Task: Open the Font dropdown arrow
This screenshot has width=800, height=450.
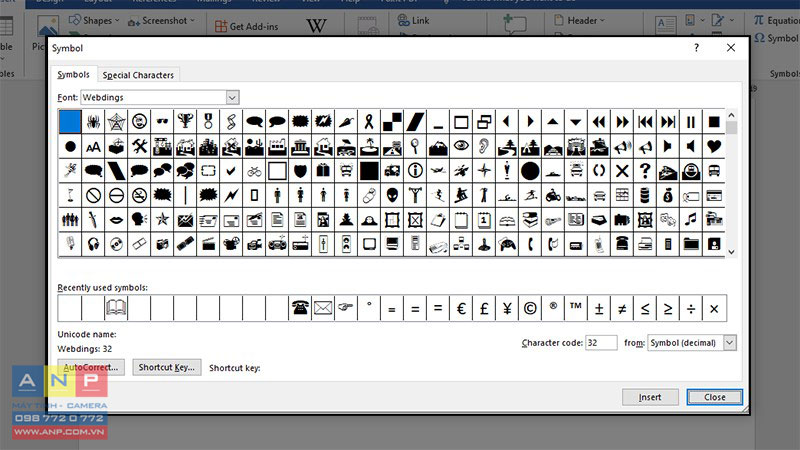Action: [232, 97]
